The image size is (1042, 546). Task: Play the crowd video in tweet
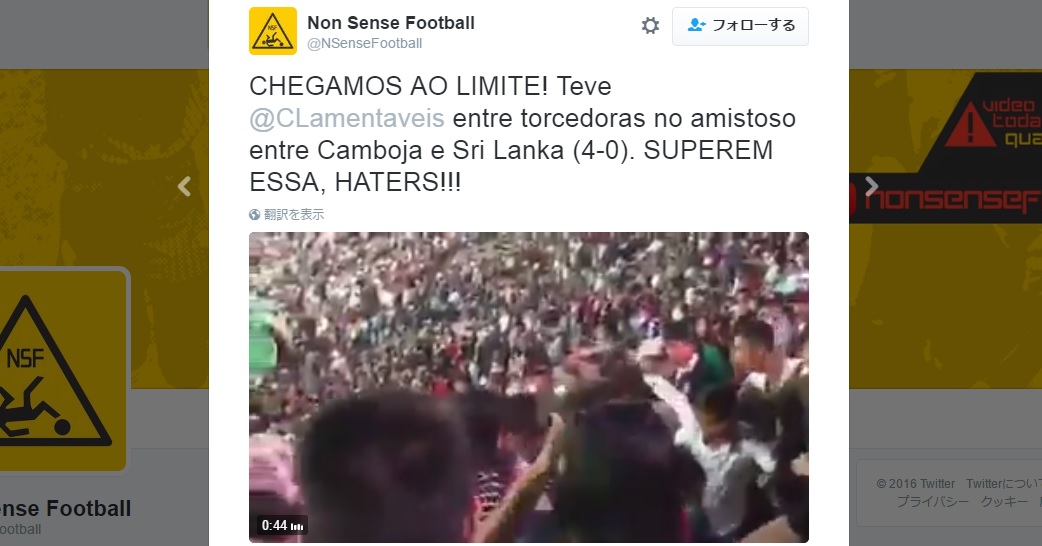click(529, 387)
